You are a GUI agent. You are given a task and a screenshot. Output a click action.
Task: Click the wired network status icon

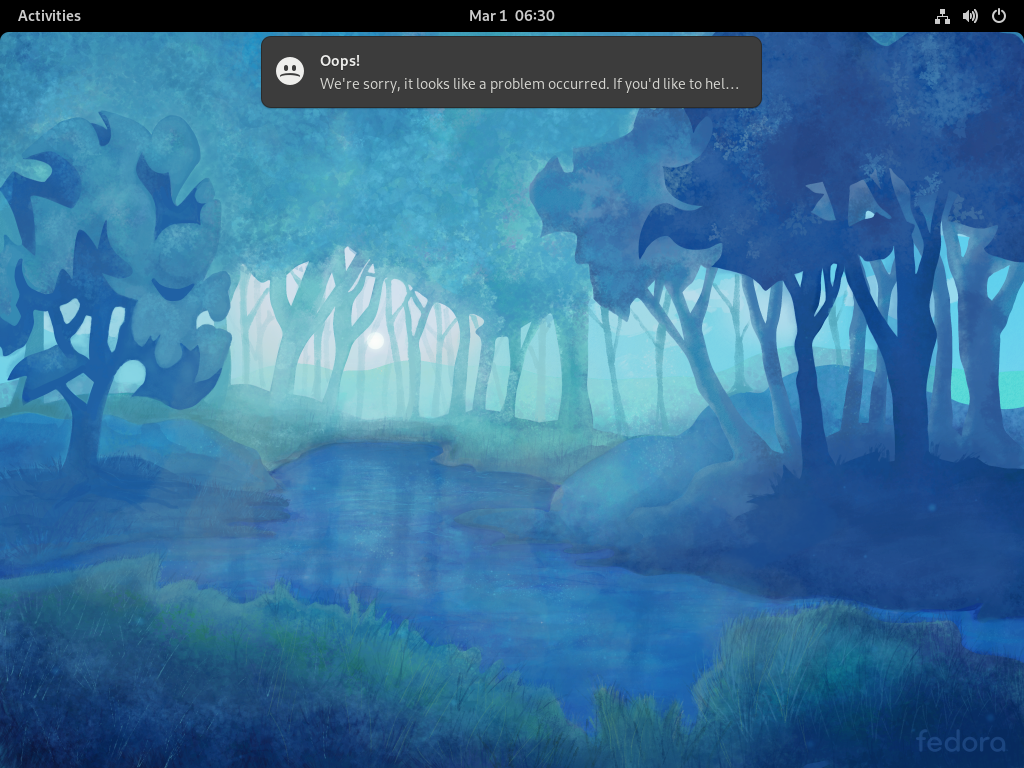pos(942,16)
